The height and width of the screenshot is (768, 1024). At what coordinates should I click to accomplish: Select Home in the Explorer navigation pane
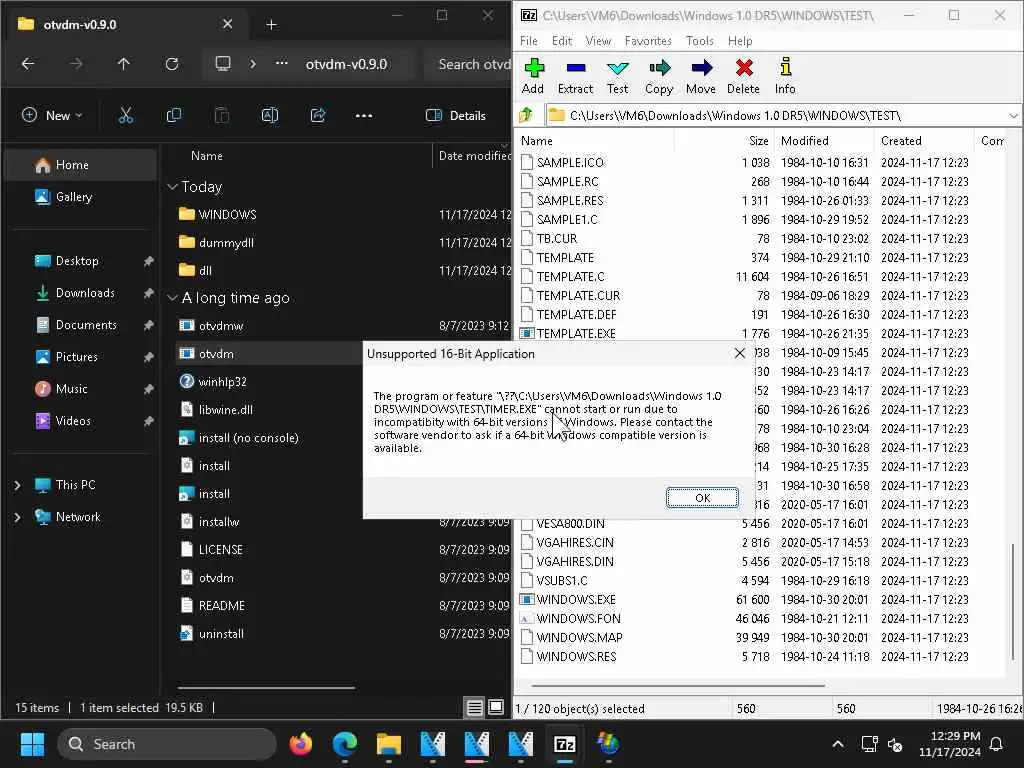[80, 165]
